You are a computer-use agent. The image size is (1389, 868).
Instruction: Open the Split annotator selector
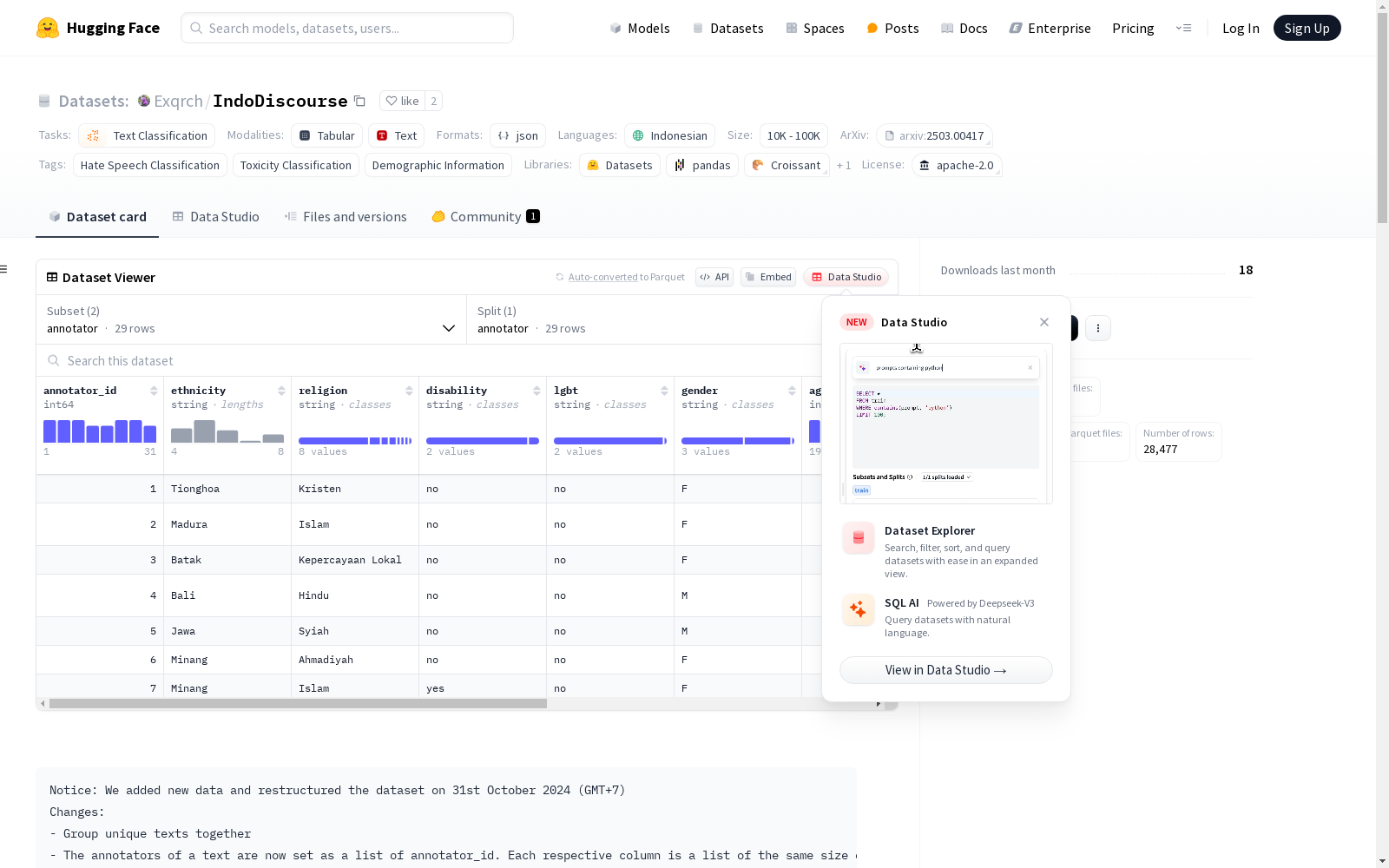click(x=644, y=319)
